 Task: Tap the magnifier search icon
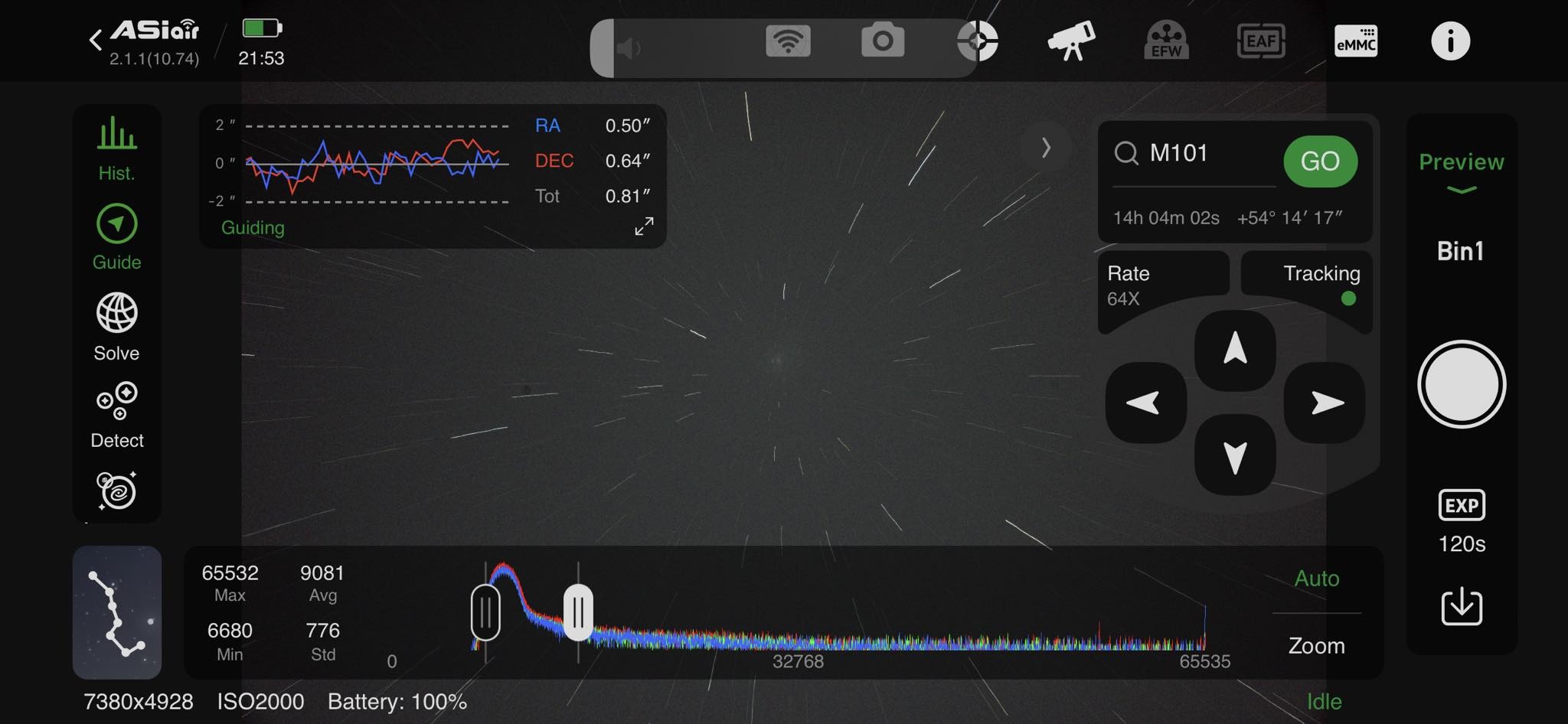(1126, 153)
